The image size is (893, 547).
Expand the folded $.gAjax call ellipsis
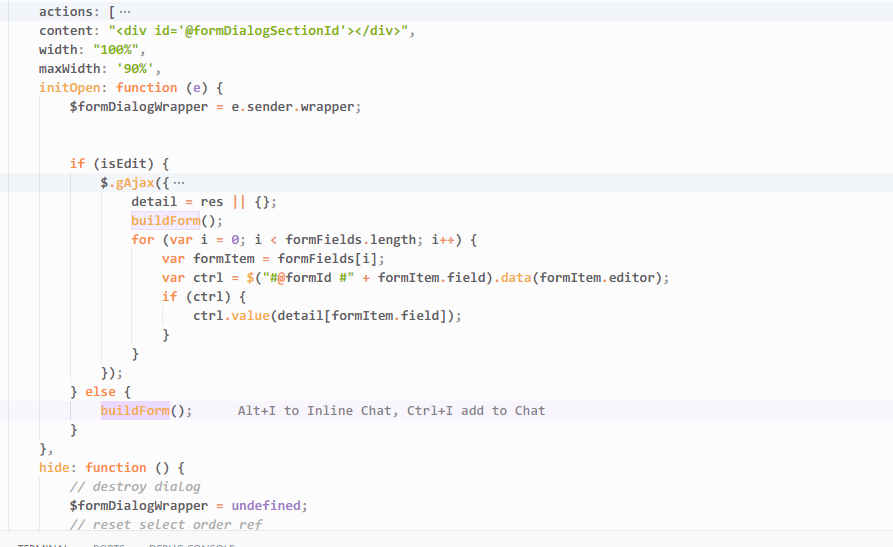[179, 182]
